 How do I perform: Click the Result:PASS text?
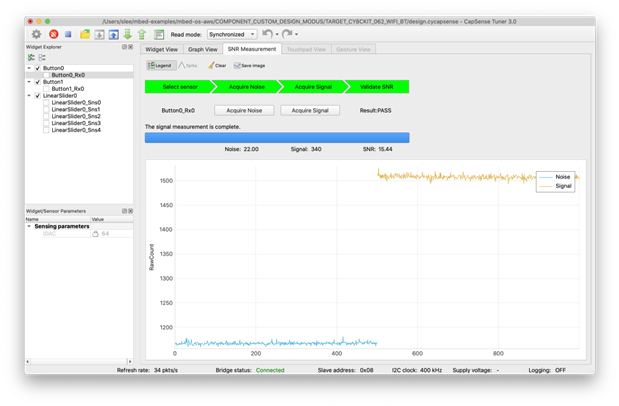375,111
